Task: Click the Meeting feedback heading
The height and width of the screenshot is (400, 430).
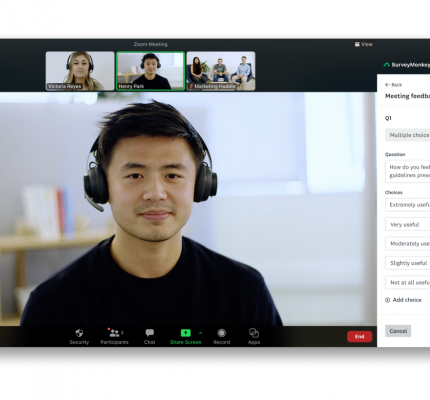Action: (407, 96)
